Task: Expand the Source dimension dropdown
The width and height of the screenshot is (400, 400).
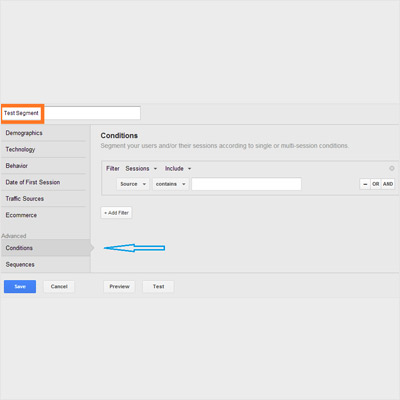Action: [x=133, y=184]
